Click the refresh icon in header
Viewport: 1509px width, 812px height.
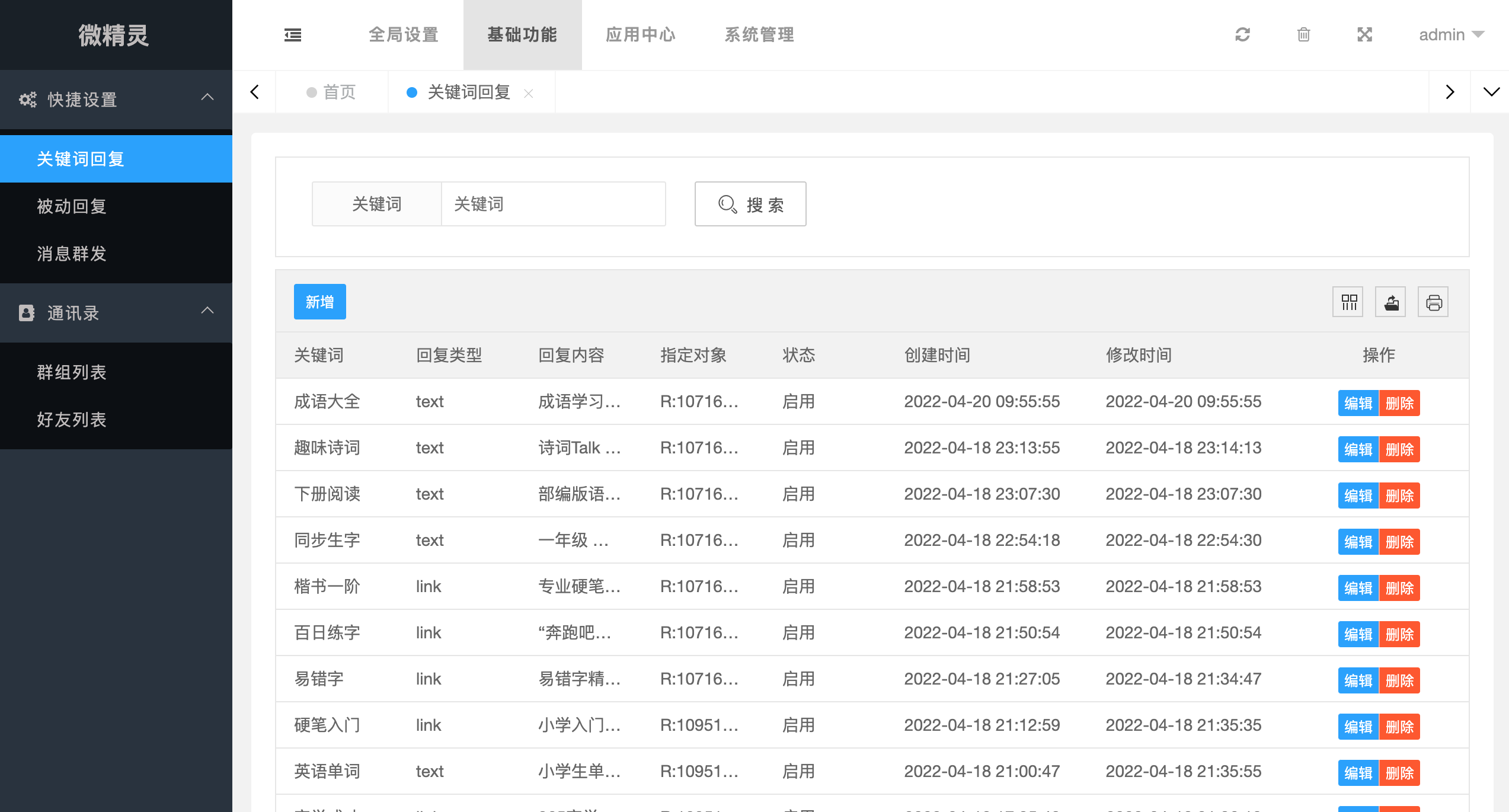(x=1242, y=35)
